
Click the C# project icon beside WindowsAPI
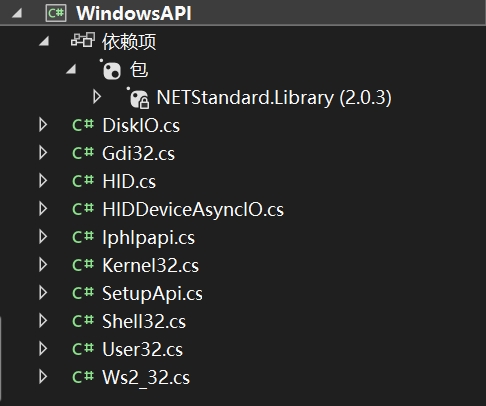56,13
